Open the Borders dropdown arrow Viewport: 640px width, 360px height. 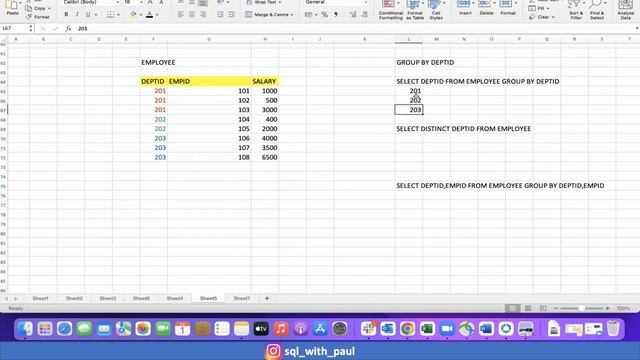point(118,15)
